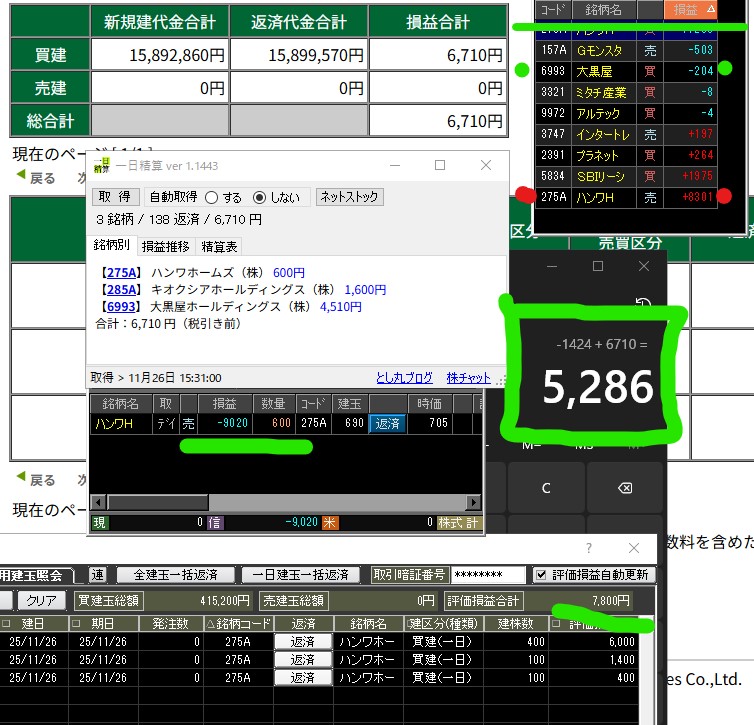The width and height of the screenshot is (754, 725).
Task: Sort by △銘柄コード column header
Action: coord(238,623)
